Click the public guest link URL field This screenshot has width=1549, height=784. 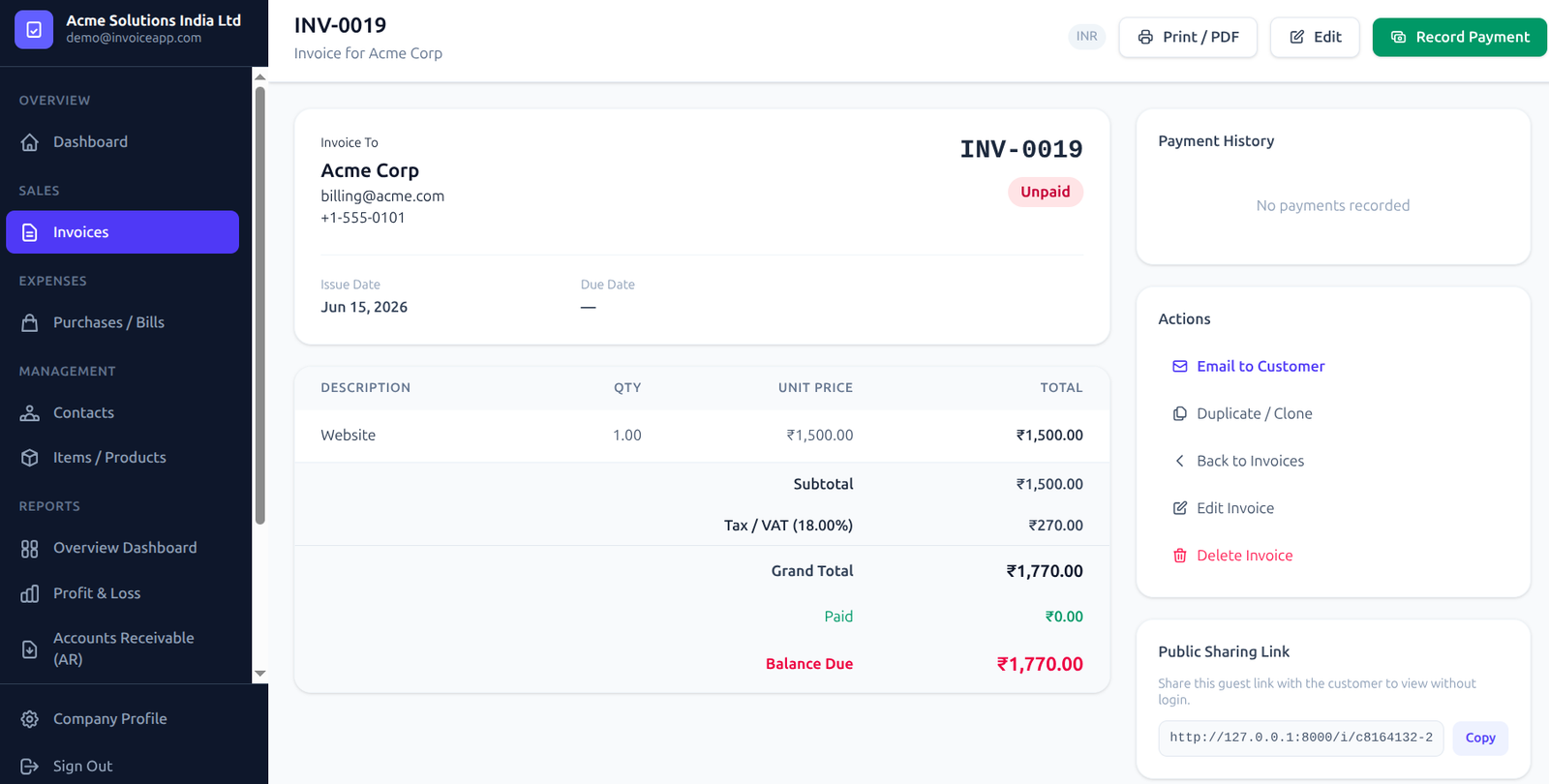pyautogui.click(x=1301, y=738)
